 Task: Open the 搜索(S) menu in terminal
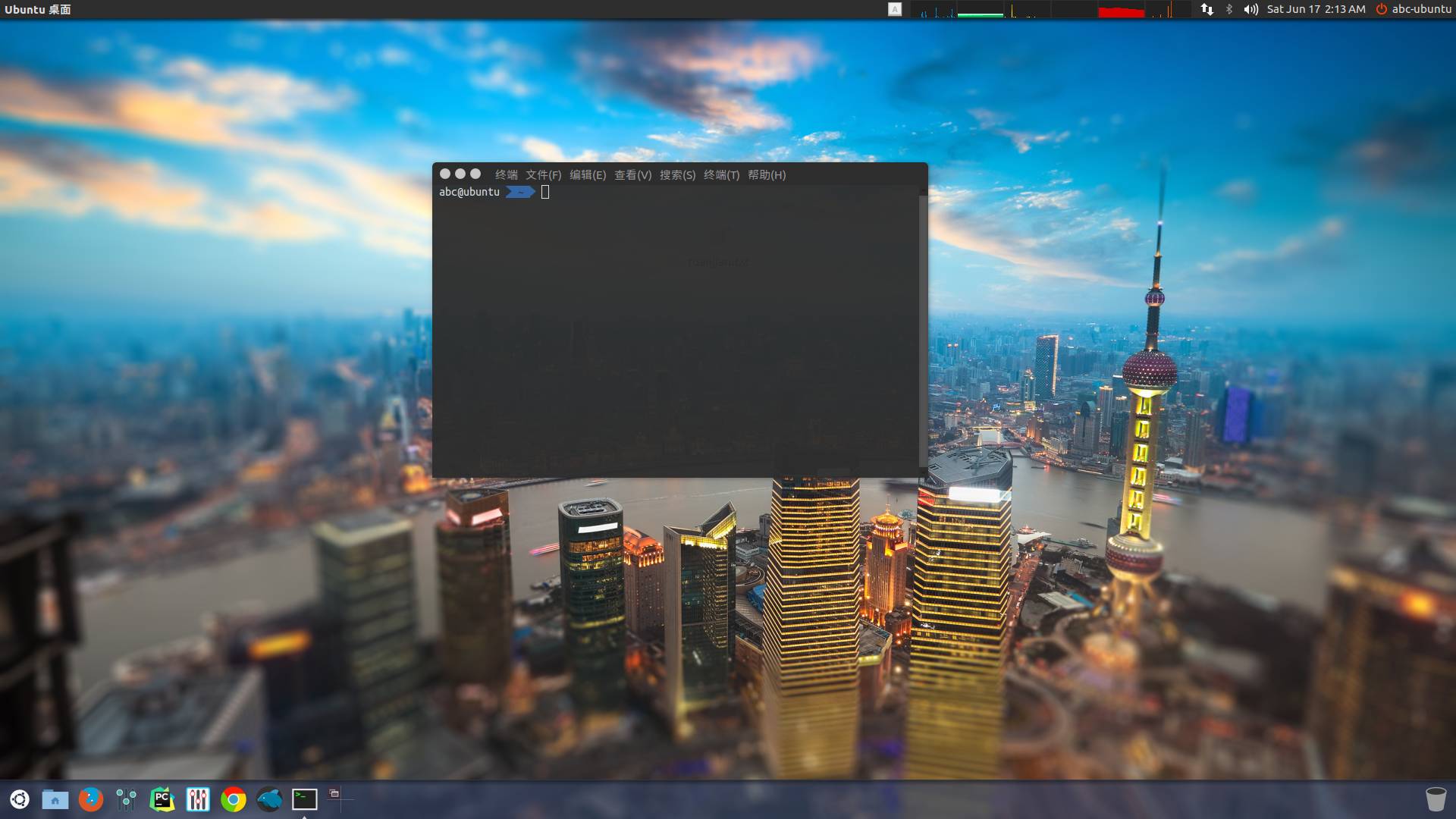677,174
